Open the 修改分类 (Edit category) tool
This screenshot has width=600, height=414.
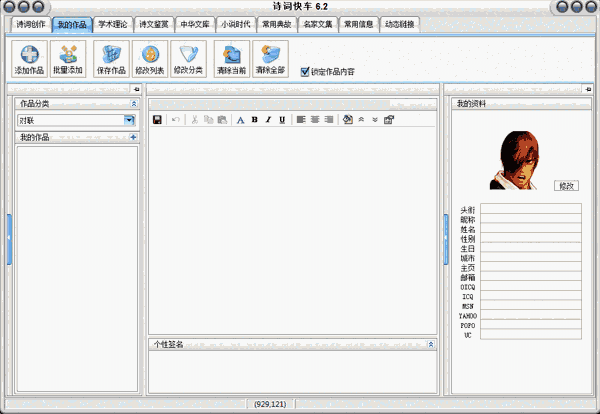[188, 59]
